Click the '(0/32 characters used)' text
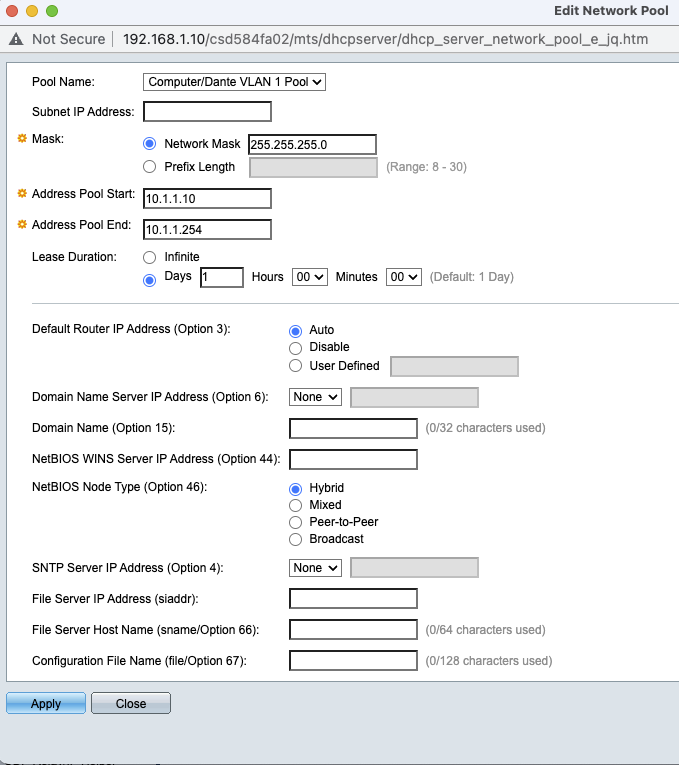Screen dimensions: 679x765 coord(485,428)
